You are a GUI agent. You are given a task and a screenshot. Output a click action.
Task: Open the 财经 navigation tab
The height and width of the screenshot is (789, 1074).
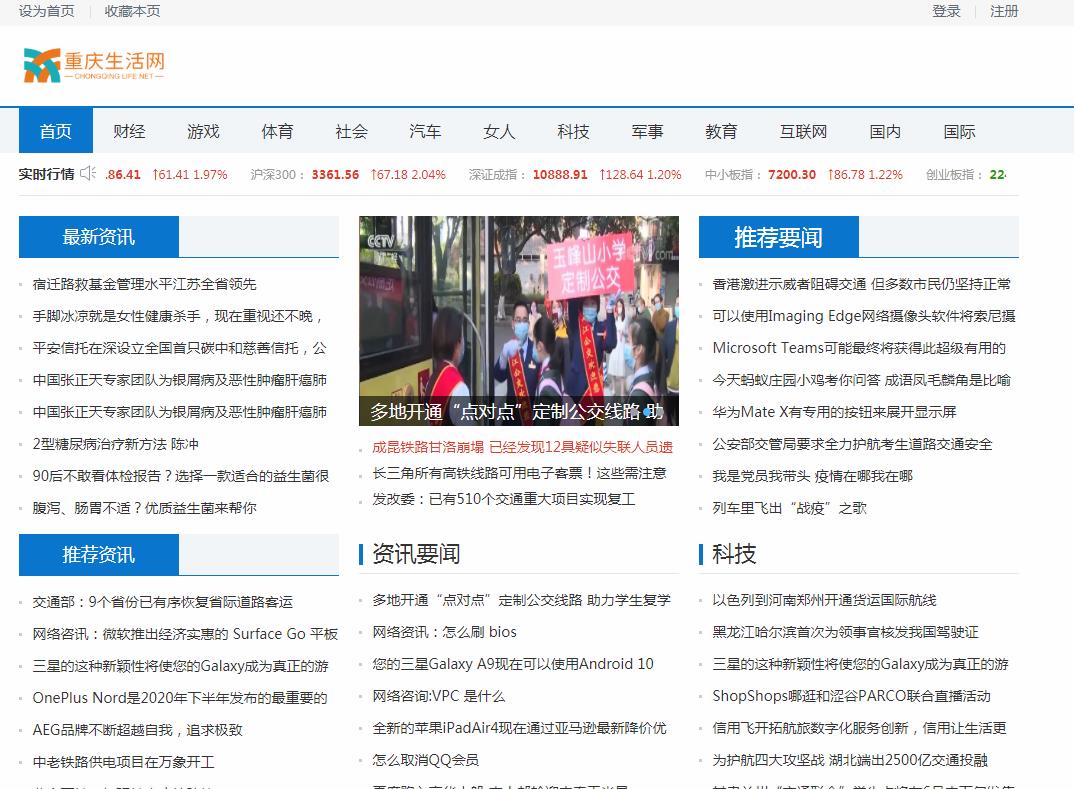[x=129, y=131]
